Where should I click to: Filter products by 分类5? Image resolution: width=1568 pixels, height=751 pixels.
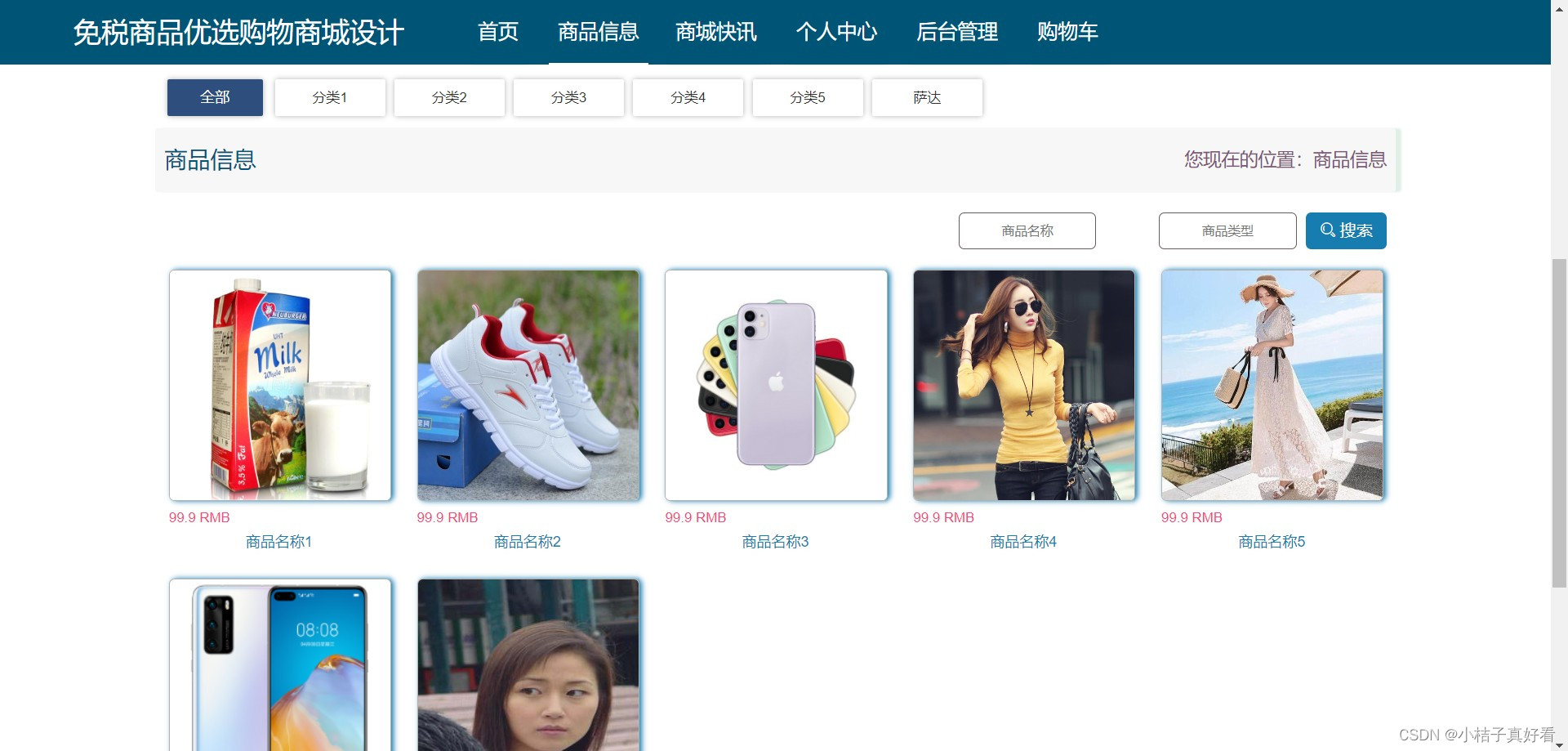(x=808, y=97)
